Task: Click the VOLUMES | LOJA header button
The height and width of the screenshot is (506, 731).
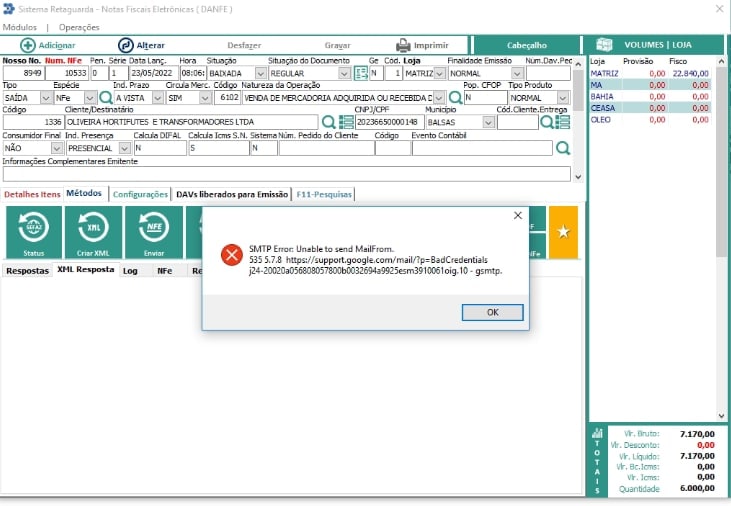Action: coord(654,45)
